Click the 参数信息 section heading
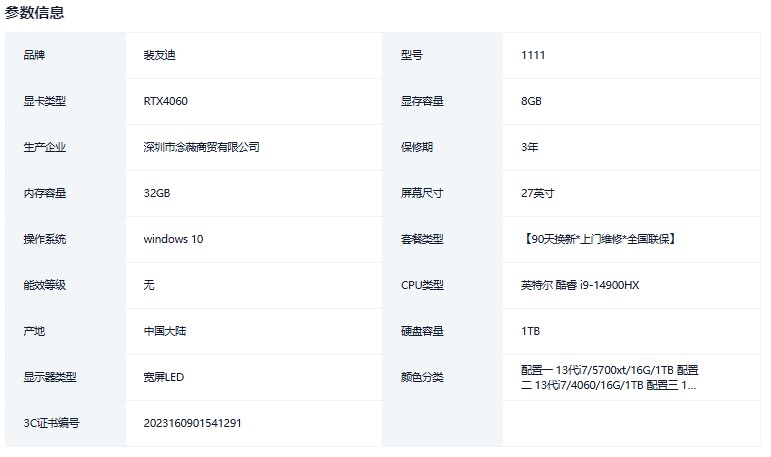The image size is (771, 457). 35,13
